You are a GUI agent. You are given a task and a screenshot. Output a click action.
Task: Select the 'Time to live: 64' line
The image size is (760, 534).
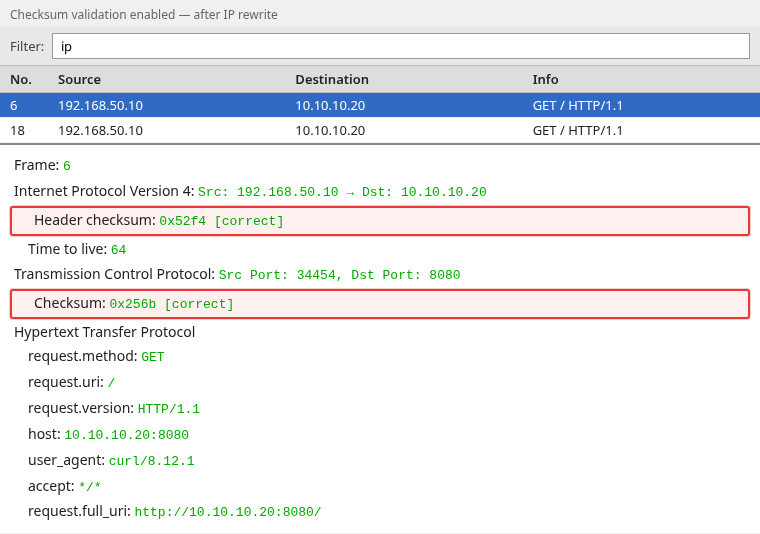(x=77, y=249)
